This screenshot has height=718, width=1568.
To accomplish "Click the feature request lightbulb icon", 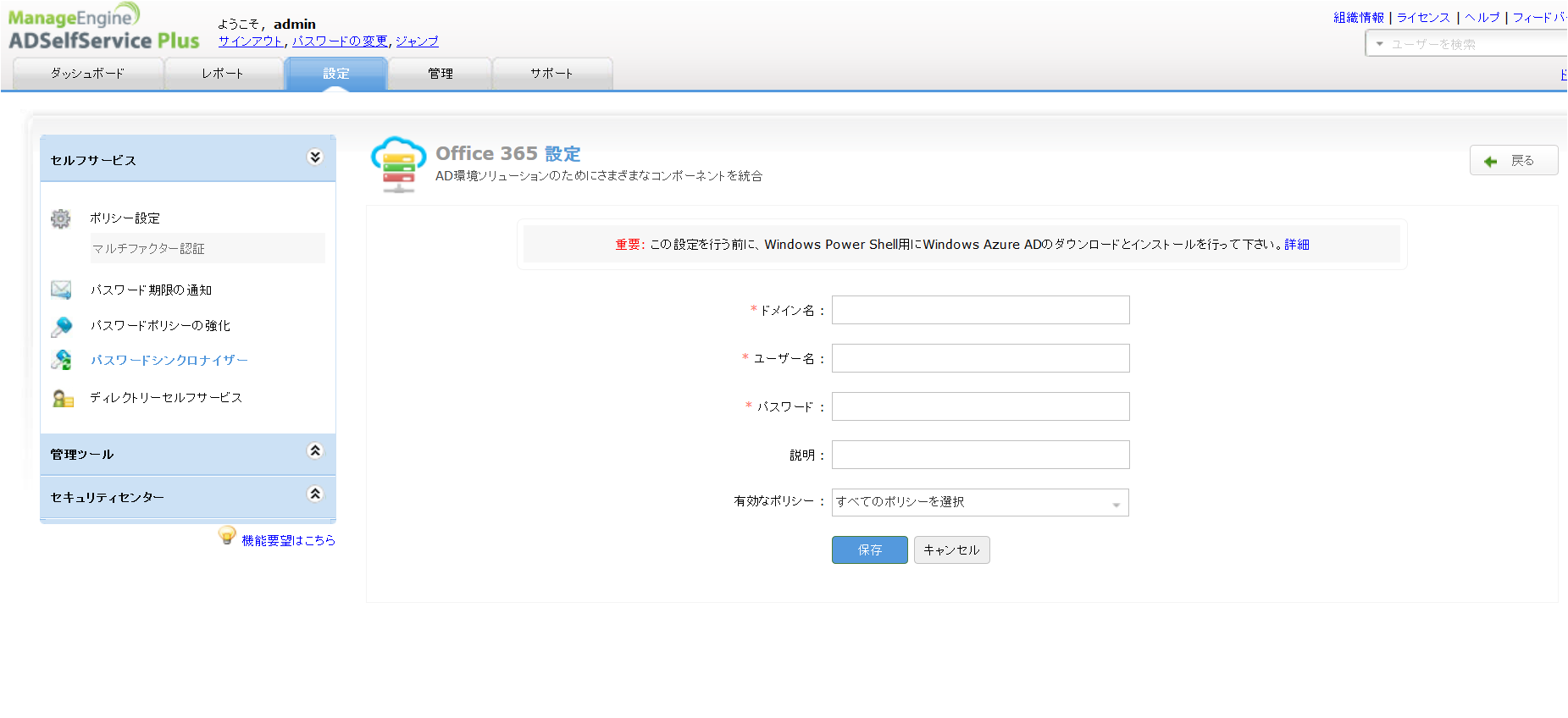I will point(227,535).
